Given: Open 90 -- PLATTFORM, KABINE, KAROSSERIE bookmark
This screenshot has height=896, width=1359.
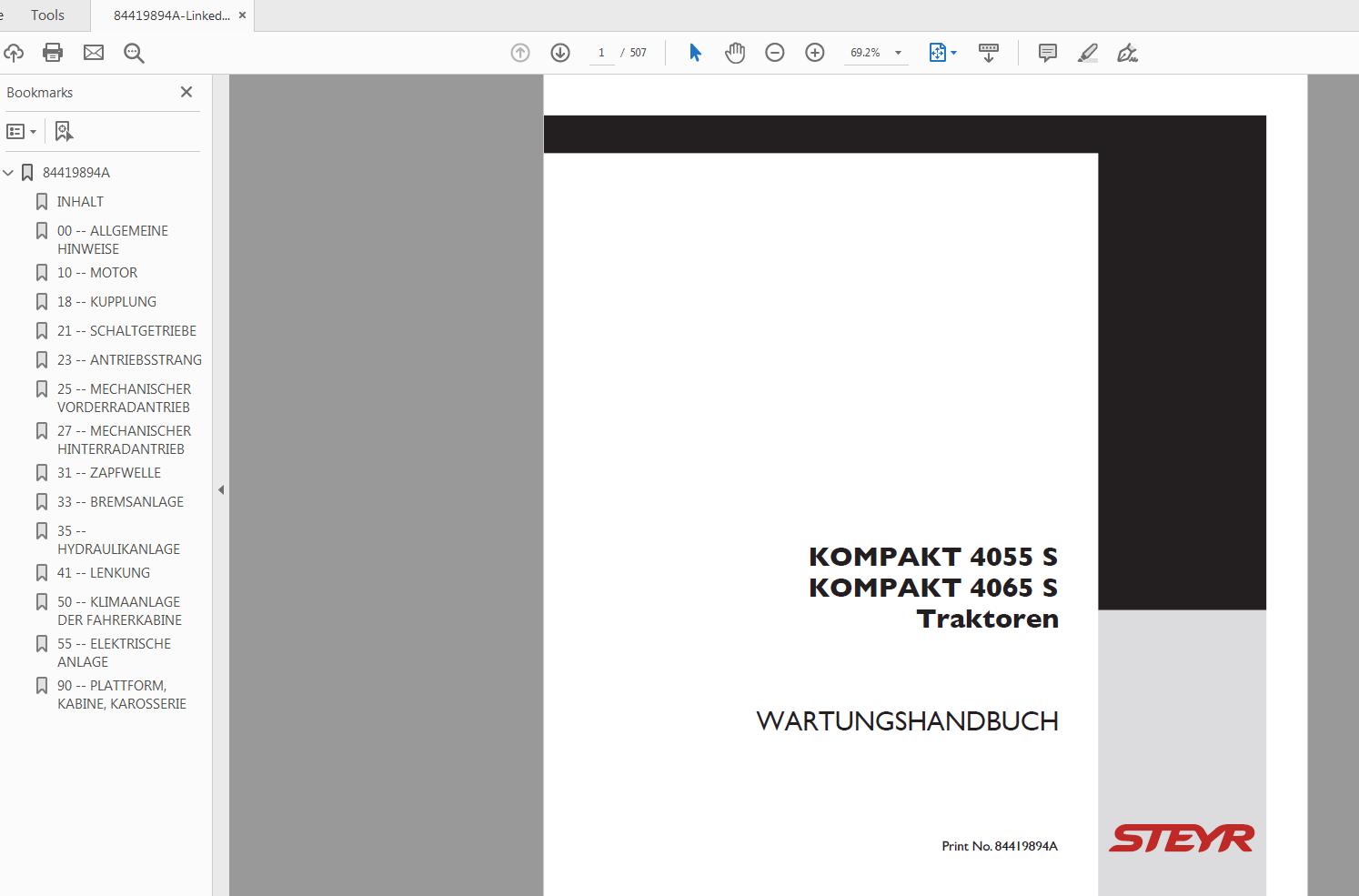Looking at the screenshot, I should [122, 695].
